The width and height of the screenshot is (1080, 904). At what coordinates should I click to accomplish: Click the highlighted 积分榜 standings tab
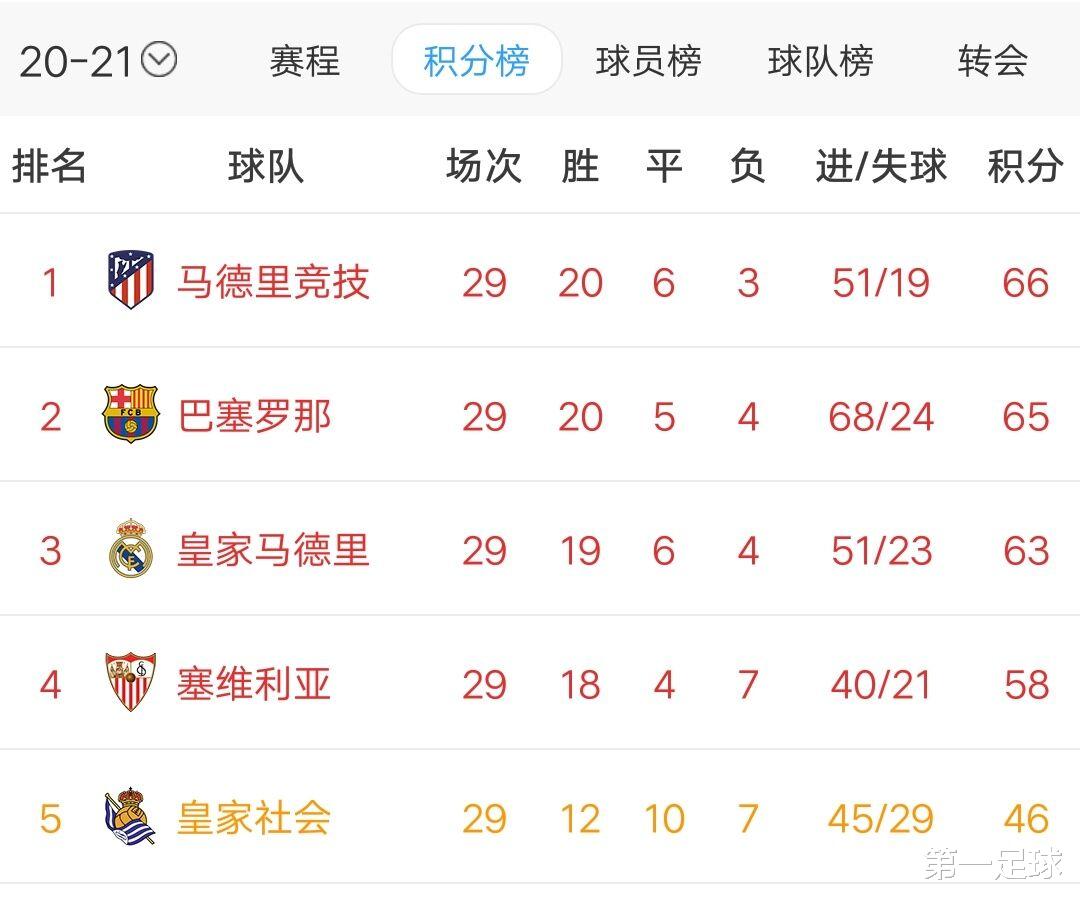pyautogui.click(x=477, y=60)
